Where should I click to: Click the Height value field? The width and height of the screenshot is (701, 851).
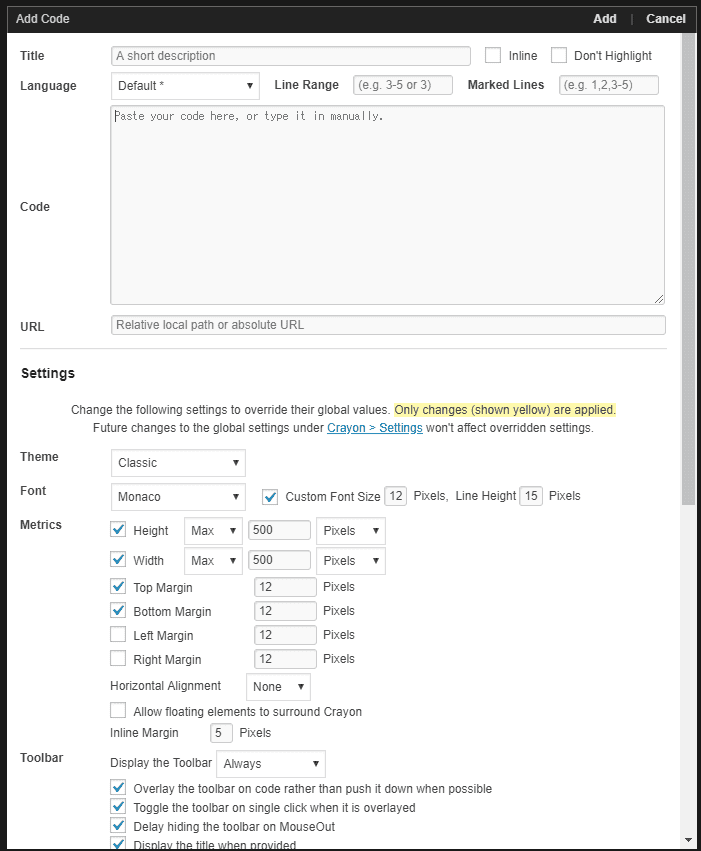coord(279,530)
